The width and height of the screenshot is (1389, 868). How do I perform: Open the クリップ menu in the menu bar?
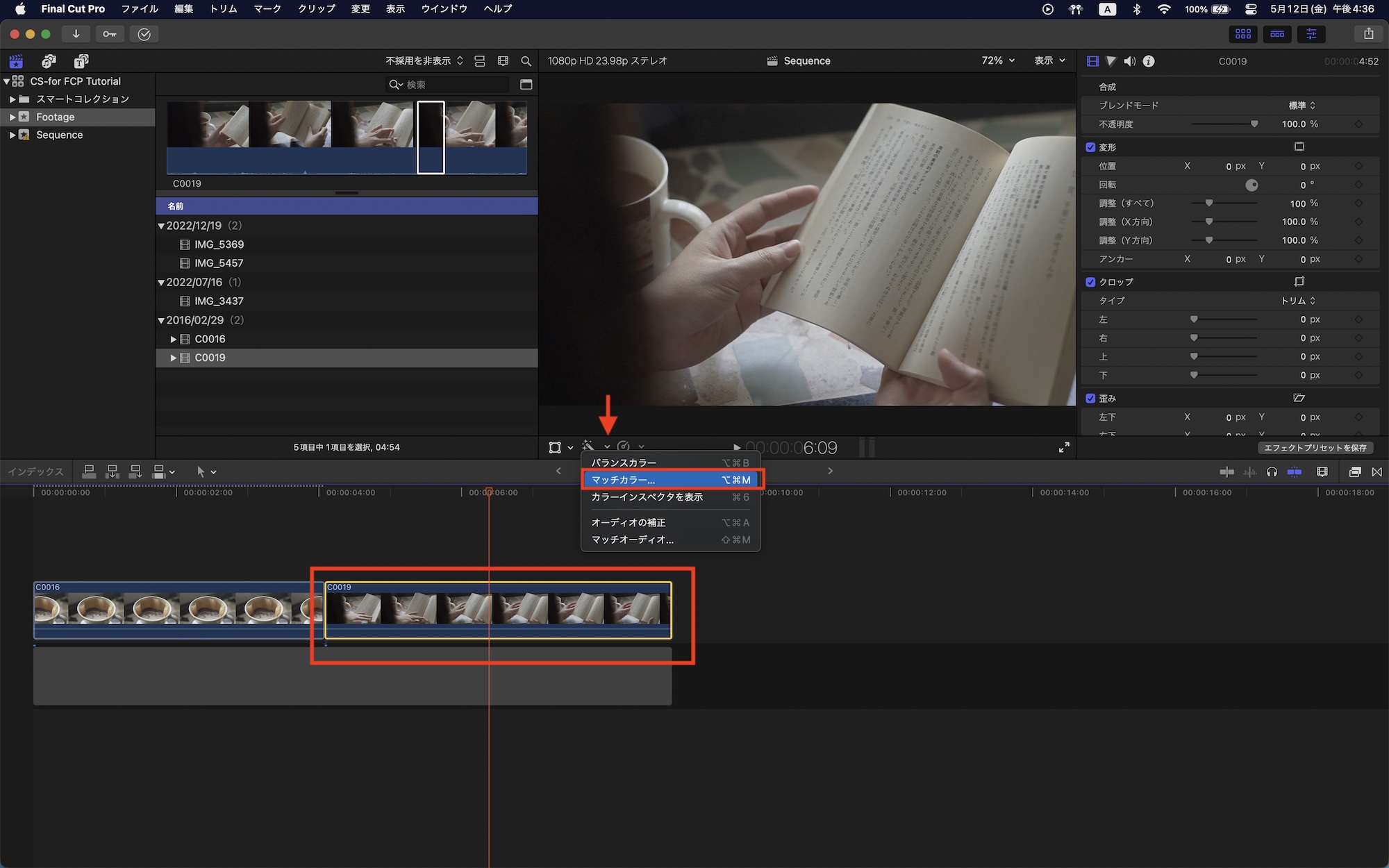pos(316,9)
